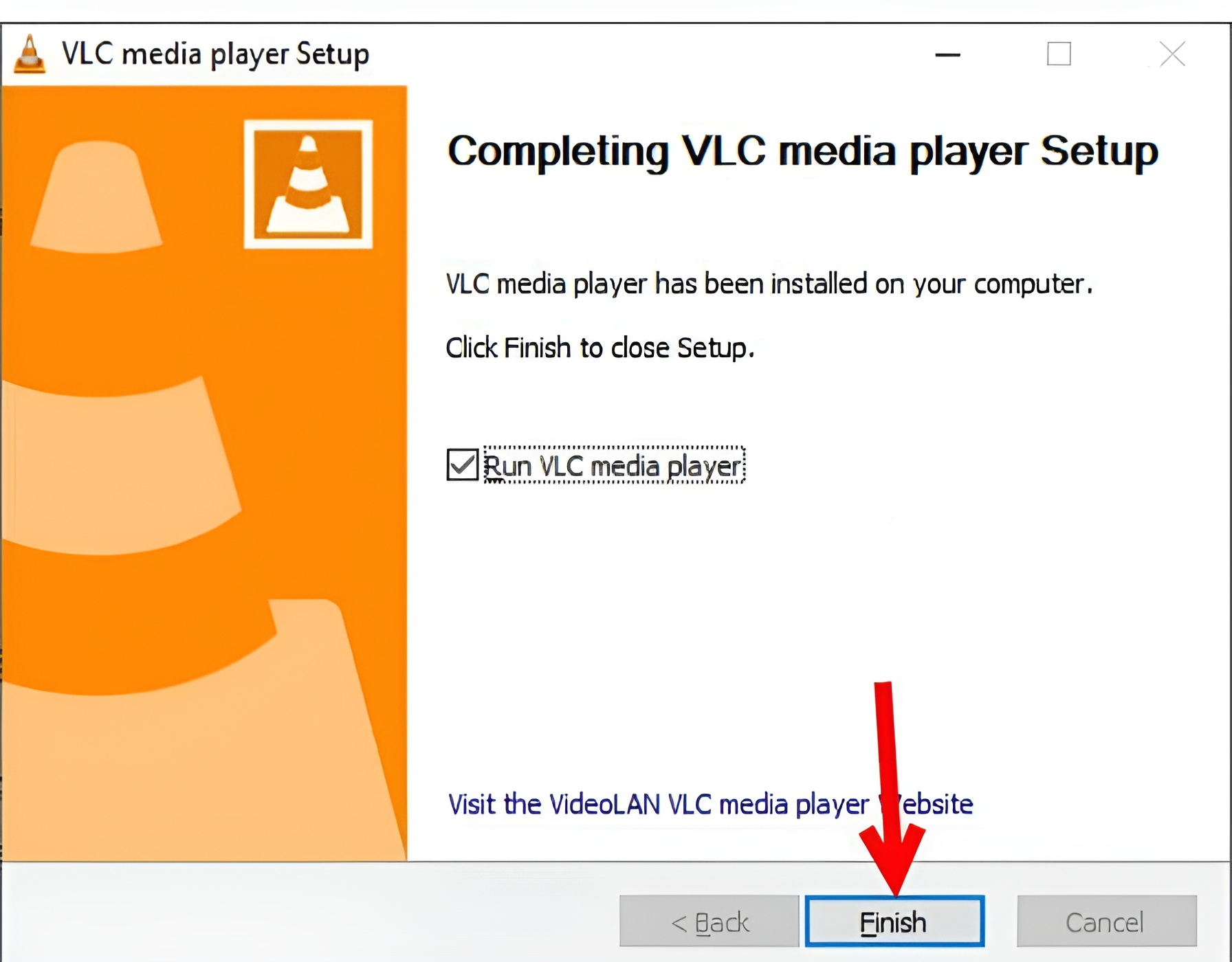Close the VLC Setup window
The image size is (1232, 962).
[x=1172, y=54]
